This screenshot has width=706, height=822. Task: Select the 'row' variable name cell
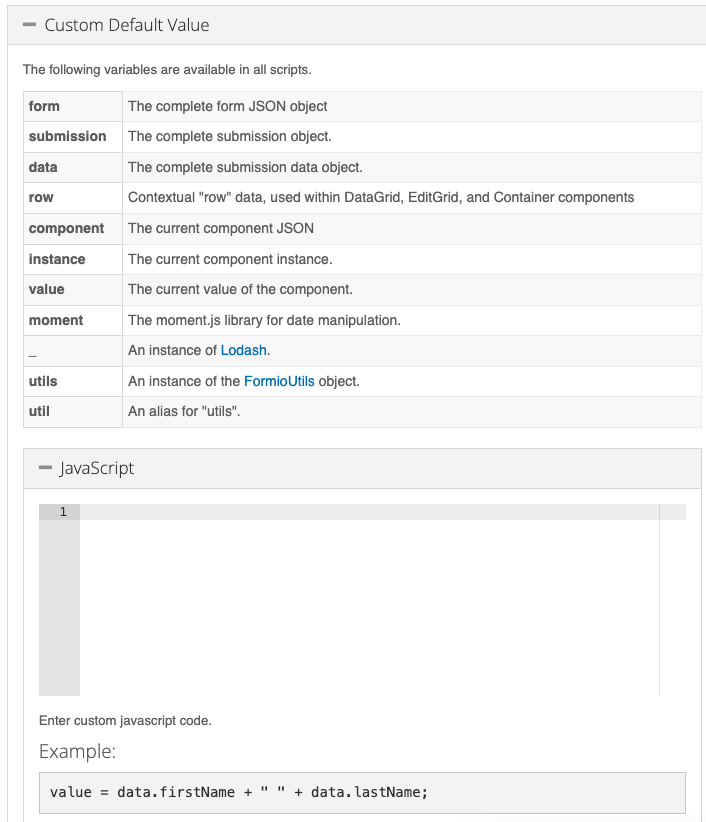click(x=42, y=197)
